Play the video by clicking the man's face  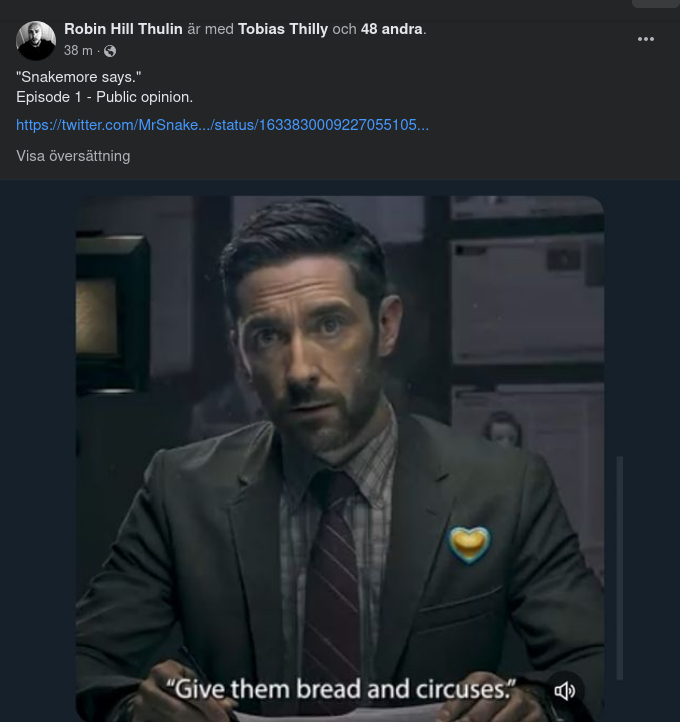[x=316, y=338]
